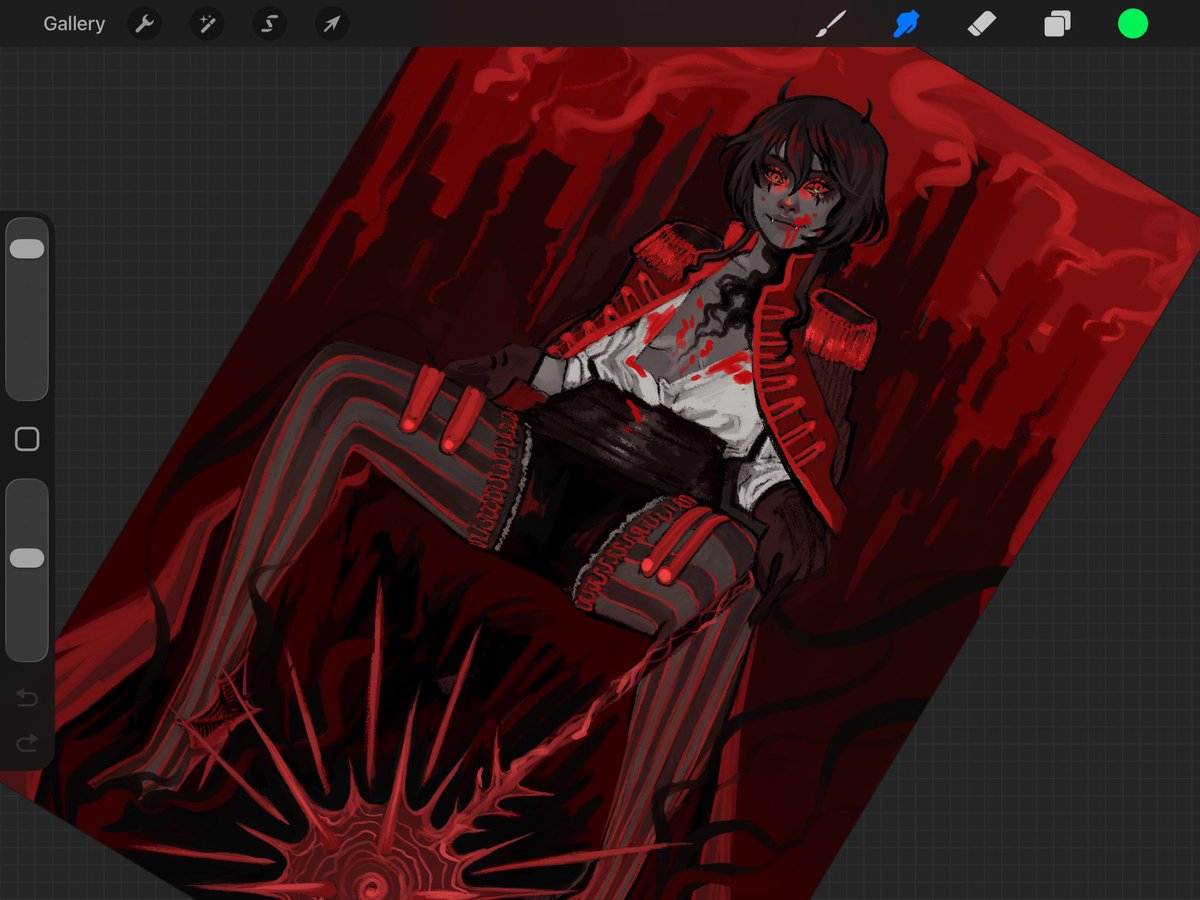This screenshot has height=900, width=1200.
Task: Tap the square Modify button in sidebar
Action: (x=27, y=439)
